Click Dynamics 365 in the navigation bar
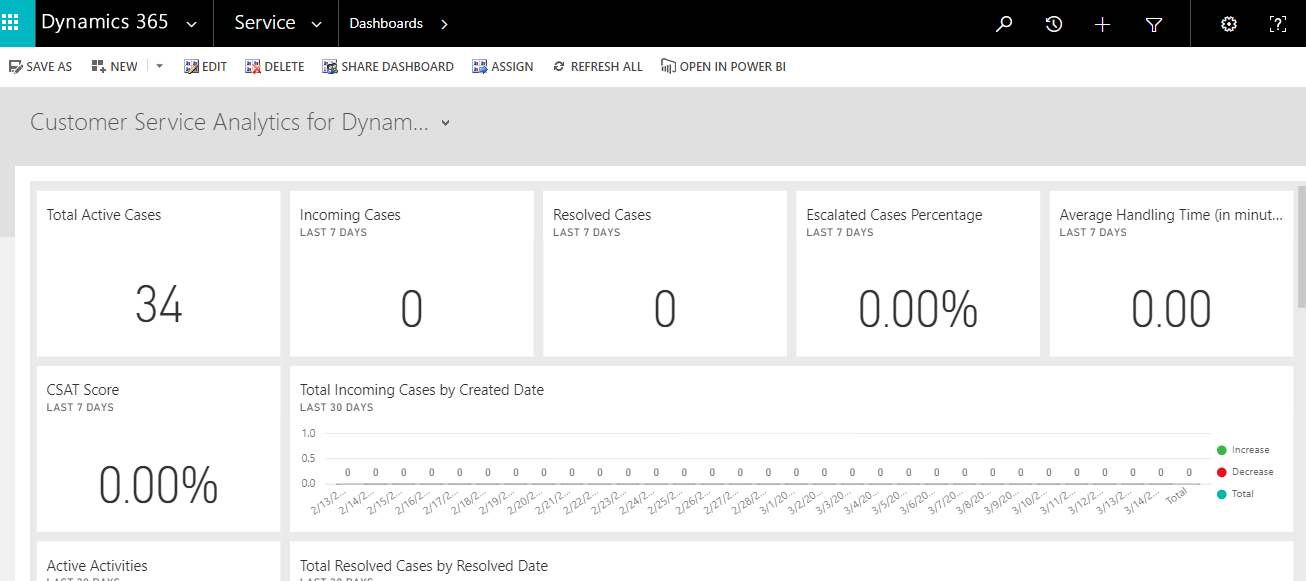Screen dimensions: 1306x581 click(105, 22)
